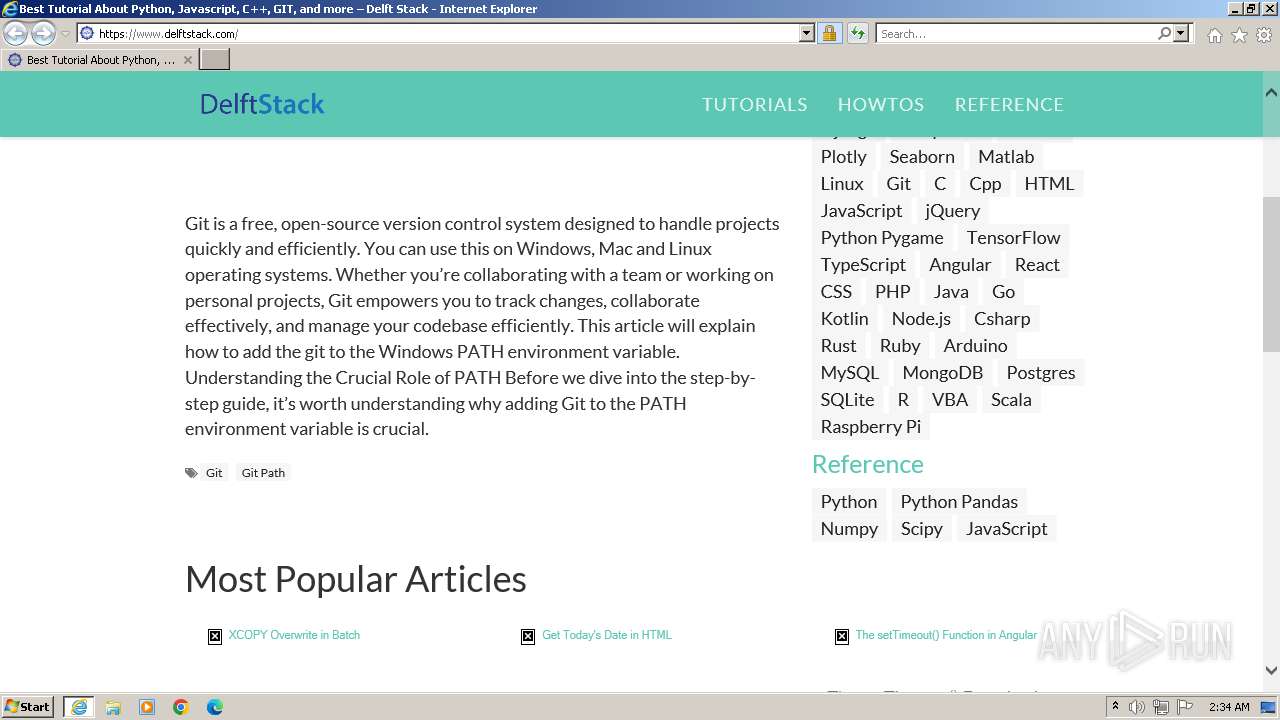The height and width of the screenshot is (720, 1280).
Task: Open the REFERENCE menu
Action: [1009, 104]
